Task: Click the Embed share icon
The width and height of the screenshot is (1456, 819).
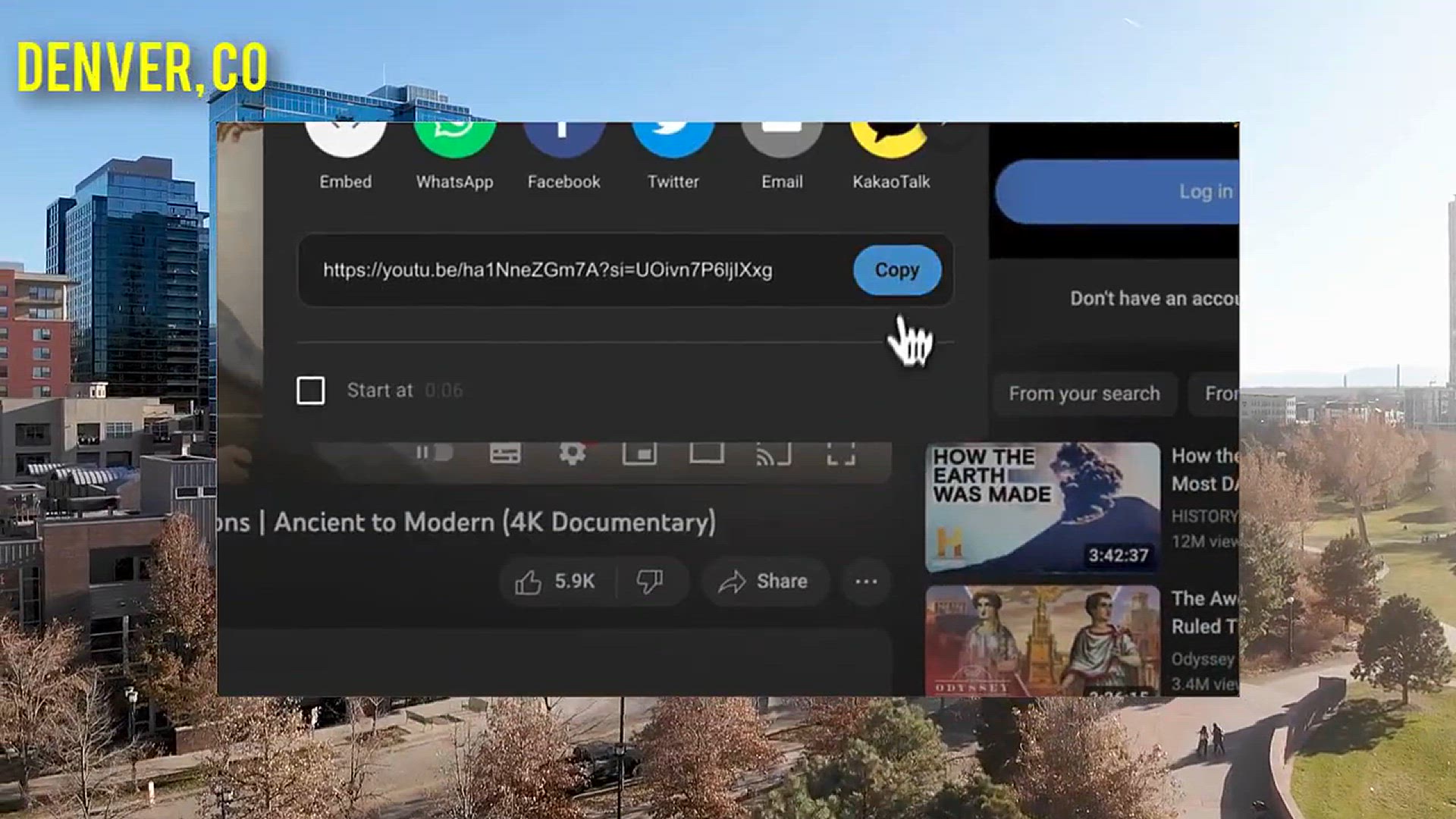Action: coord(345,140)
